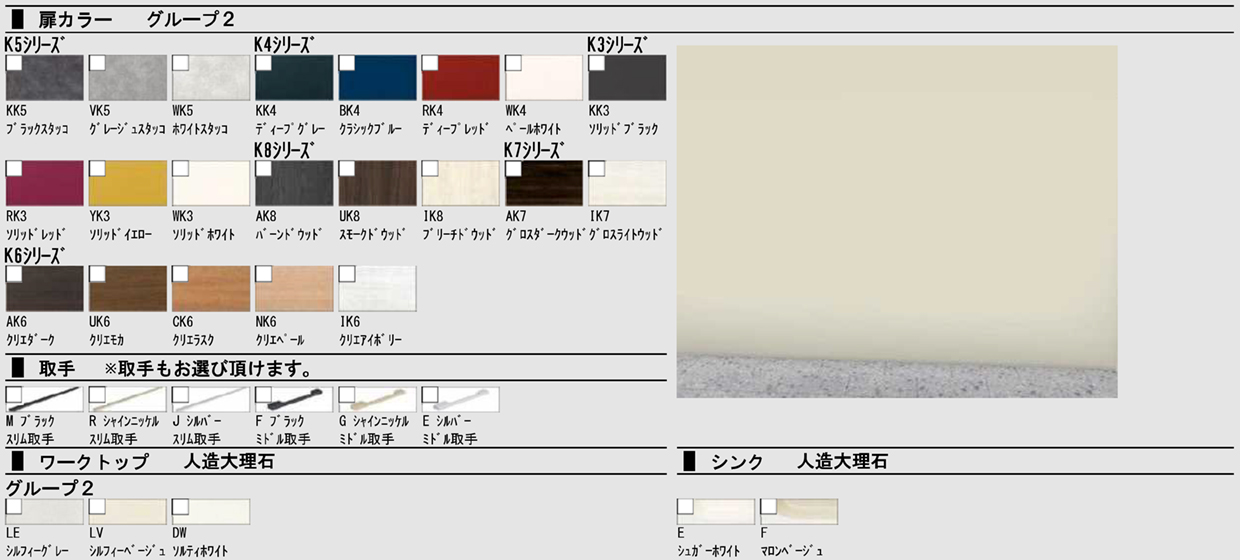Choose the LE シルフィーグレー worktop swatch
This screenshot has width=1240, height=560.
[x=44, y=512]
